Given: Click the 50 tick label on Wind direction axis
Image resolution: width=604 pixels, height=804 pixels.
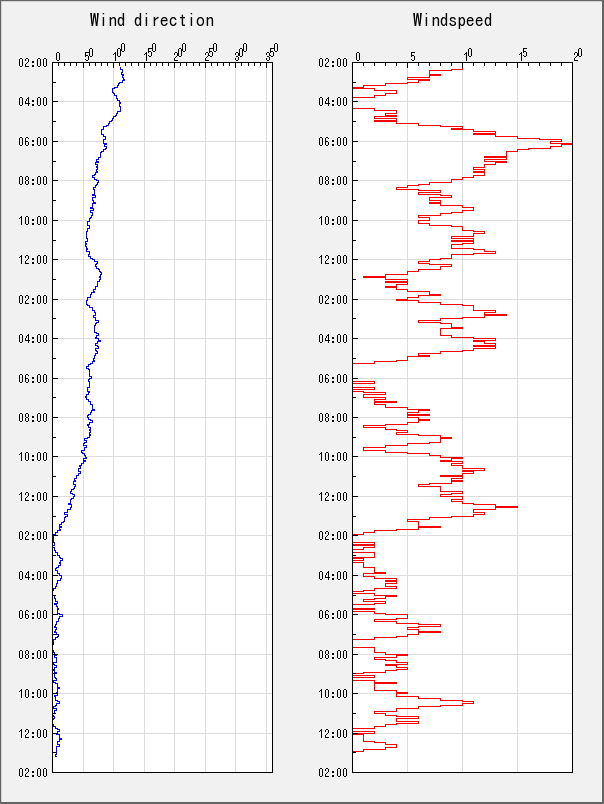Looking at the screenshot, I should (x=88, y=51).
